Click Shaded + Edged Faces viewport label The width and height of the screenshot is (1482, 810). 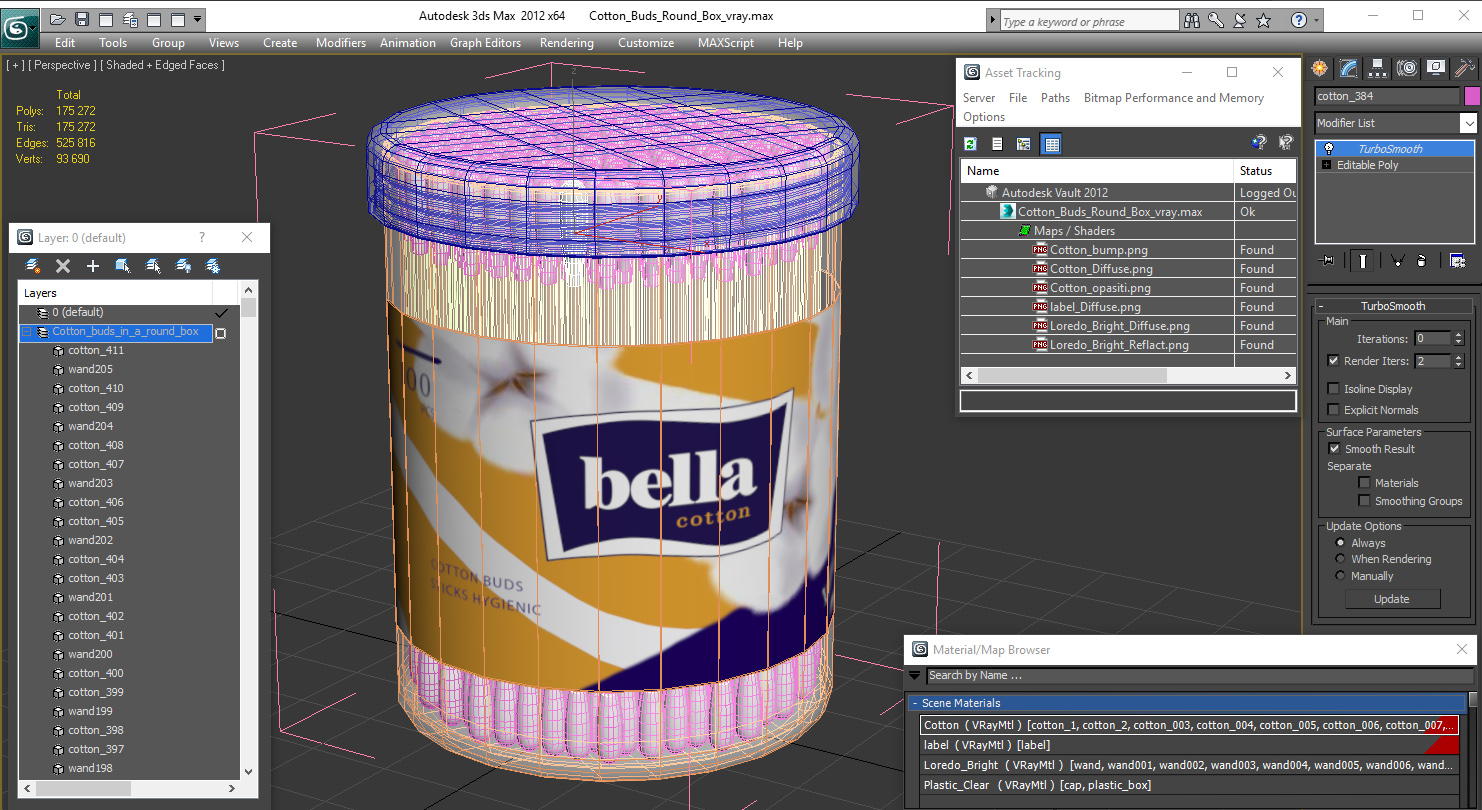click(x=164, y=65)
